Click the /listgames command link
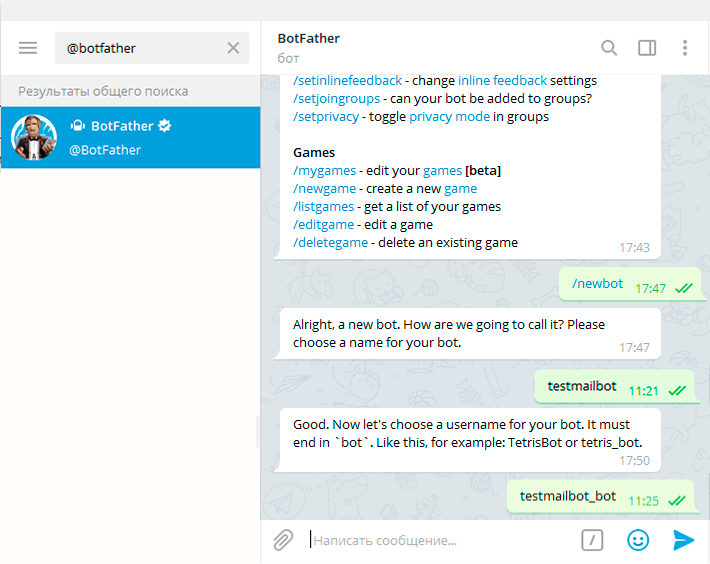Viewport: 710px width, 564px height. [323, 207]
